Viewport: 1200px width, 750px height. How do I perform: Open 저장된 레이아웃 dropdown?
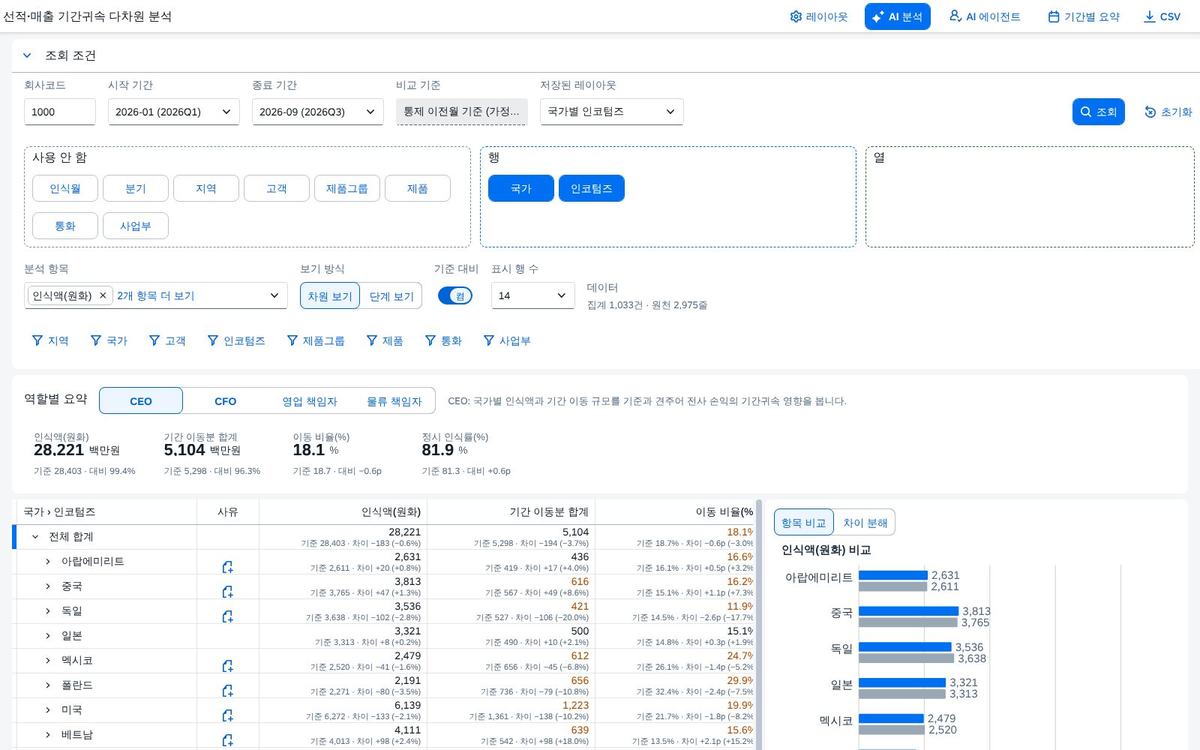pos(612,112)
